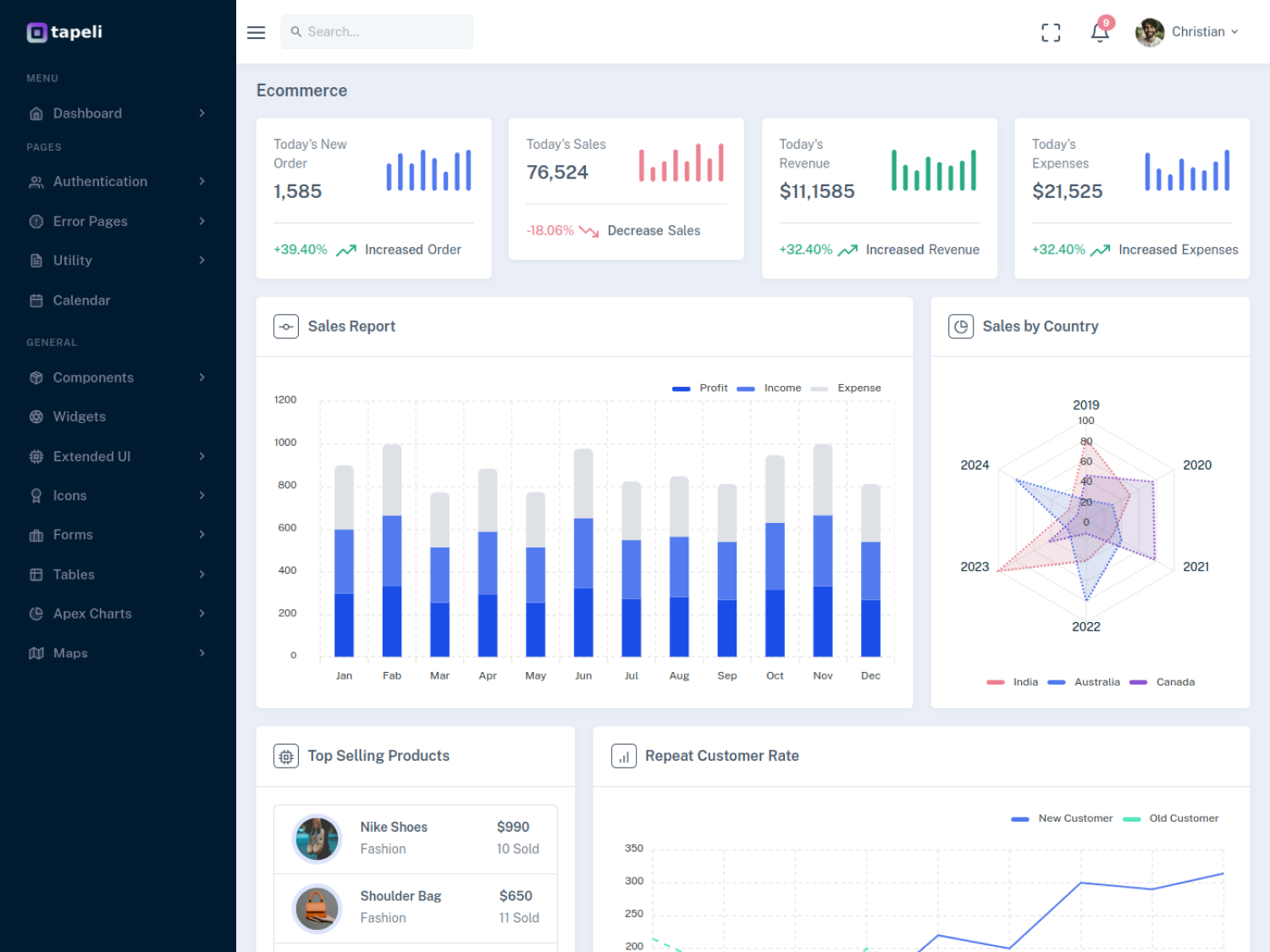Viewport: 1270px width, 952px height.
Task: Click Nike Shoes product thumbnail
Action: tap(317, 839)
